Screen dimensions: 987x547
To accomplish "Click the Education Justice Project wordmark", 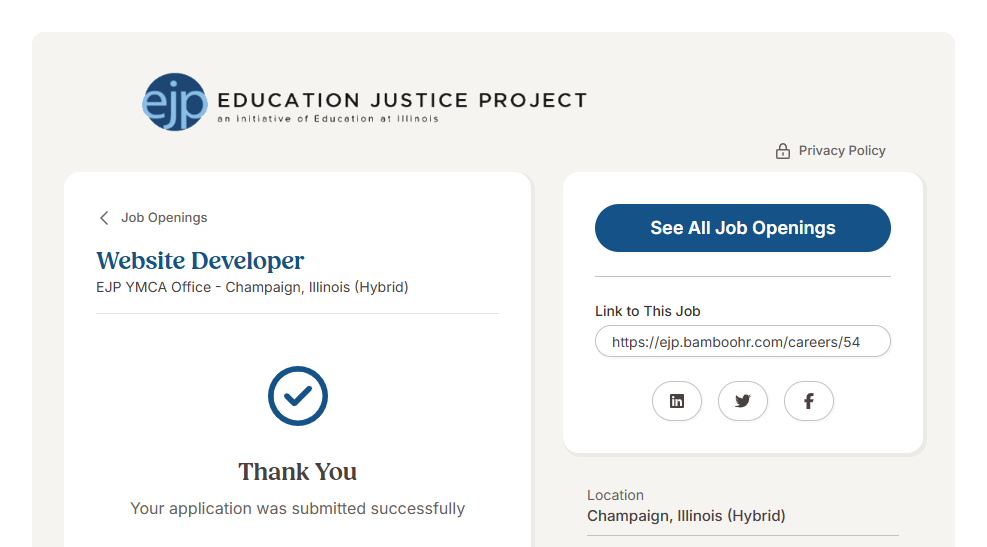I will click(x=402, y=100).
